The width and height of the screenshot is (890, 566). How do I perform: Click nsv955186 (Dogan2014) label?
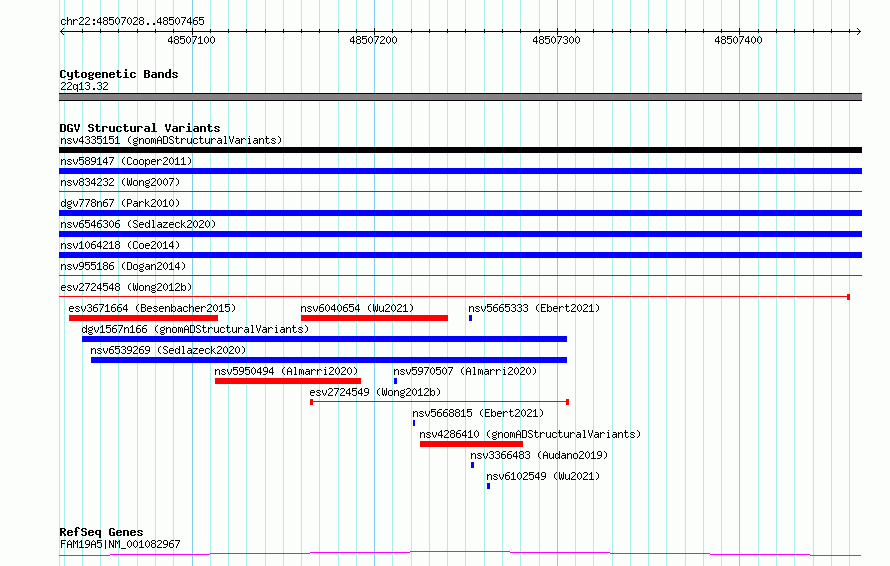[123, 266]
